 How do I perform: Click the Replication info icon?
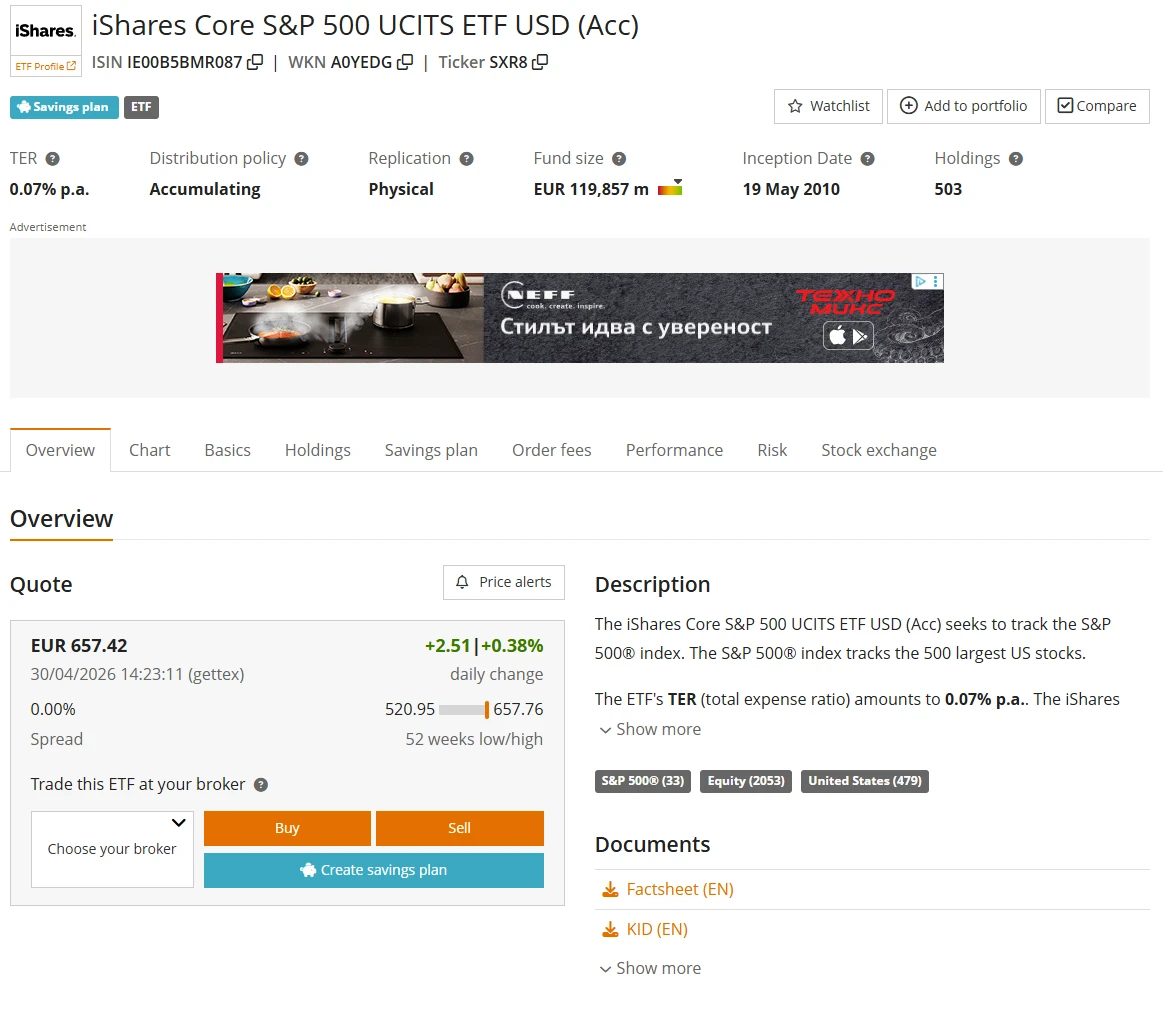(466, 159)
